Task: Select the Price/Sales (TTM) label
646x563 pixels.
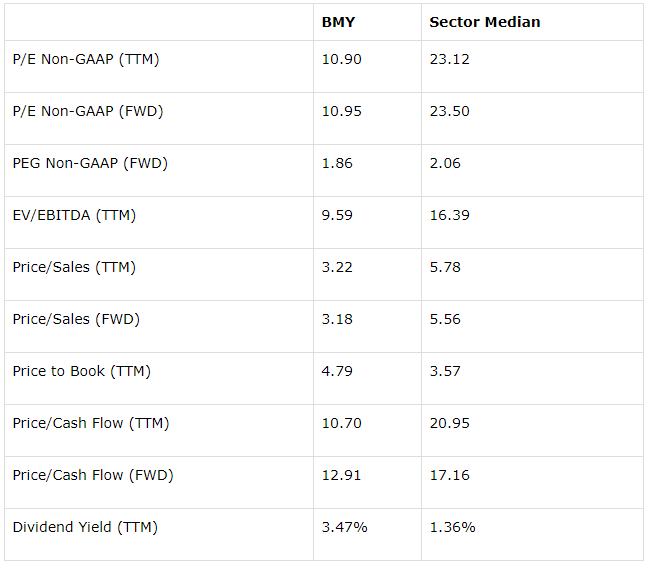Action: (74, 268)
